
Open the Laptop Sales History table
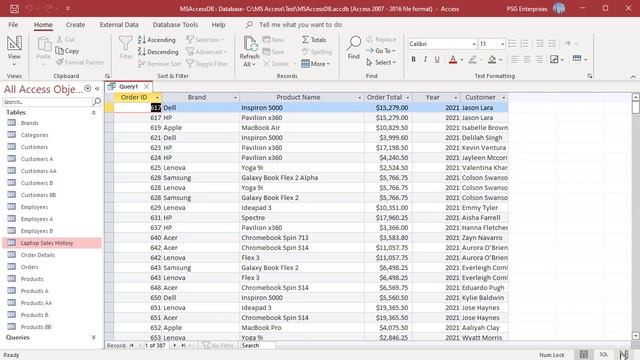coord(47,243)
